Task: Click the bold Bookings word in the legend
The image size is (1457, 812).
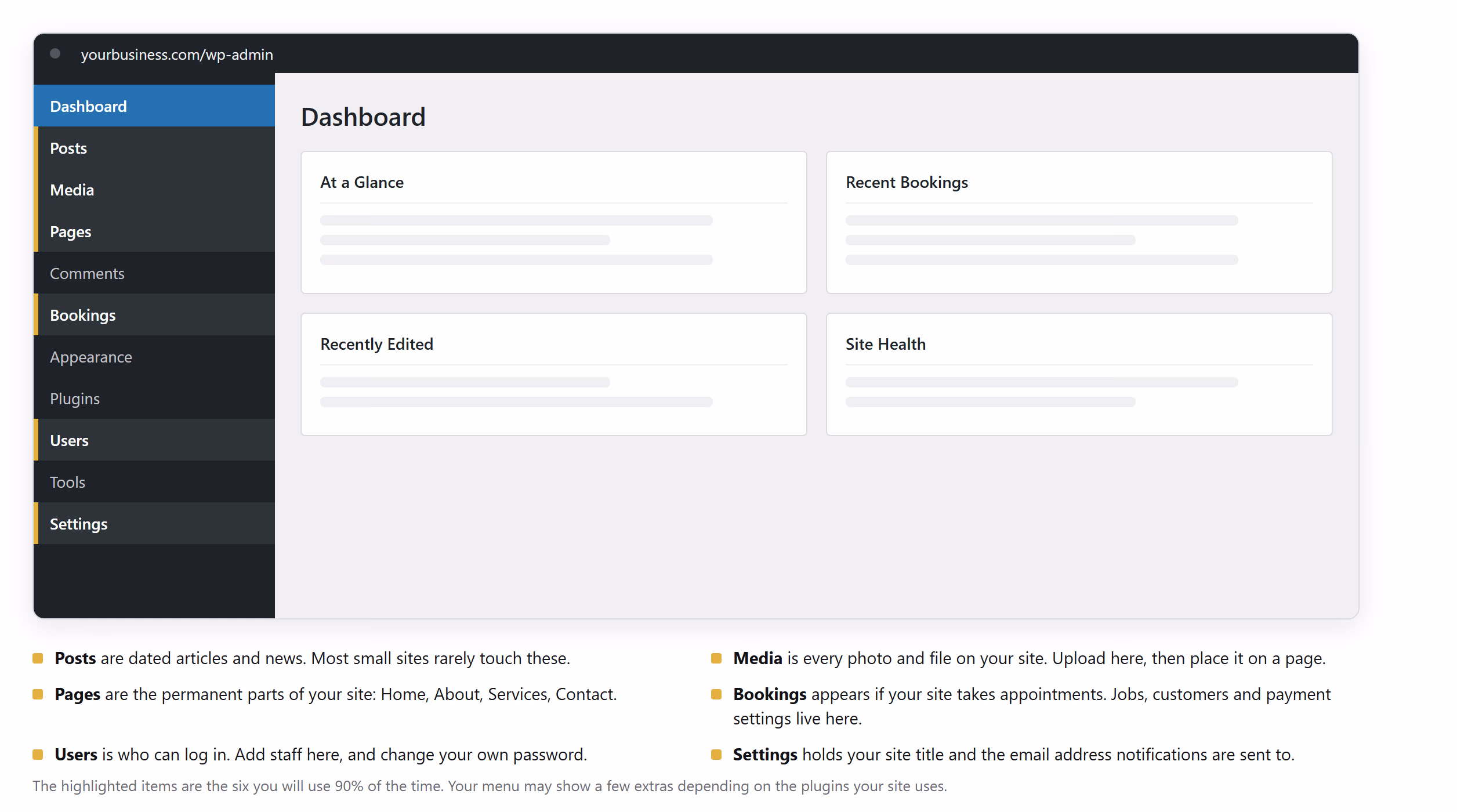Action: click(770, 694)
